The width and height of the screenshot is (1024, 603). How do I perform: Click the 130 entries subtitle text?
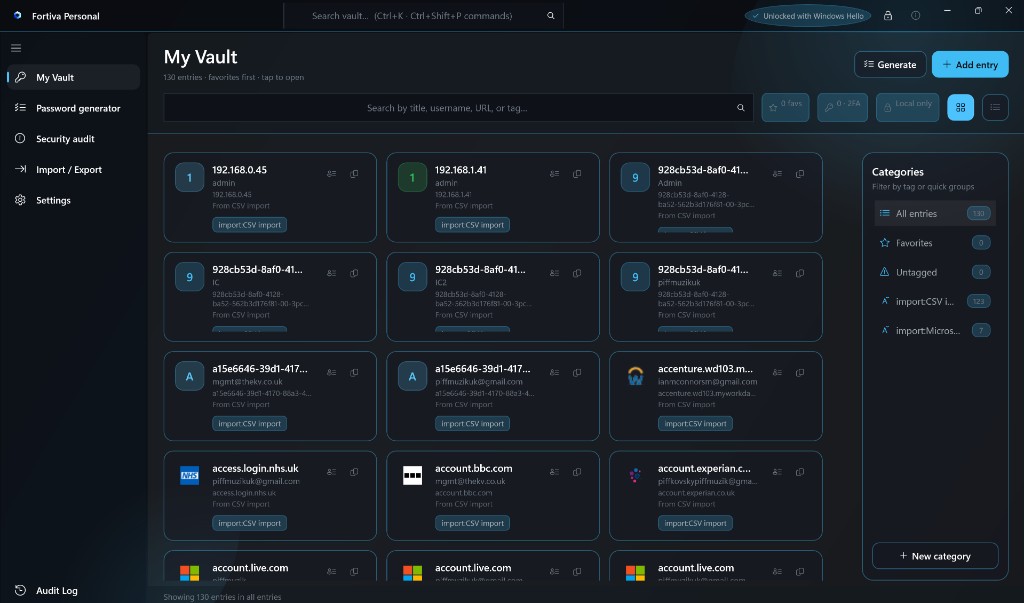(x=233, y=77)
